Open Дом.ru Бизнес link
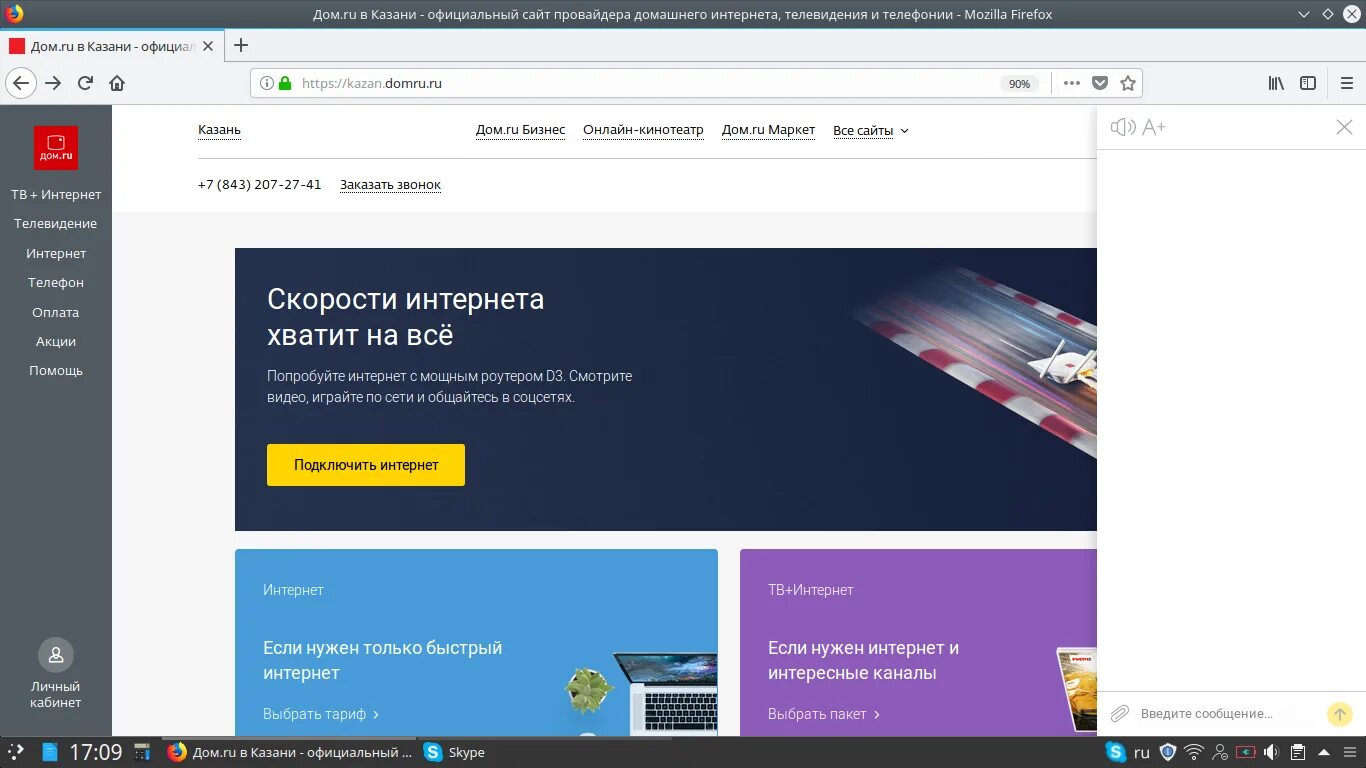The width and height of the screenshot is (1366, 768). [x=520, y=130]
